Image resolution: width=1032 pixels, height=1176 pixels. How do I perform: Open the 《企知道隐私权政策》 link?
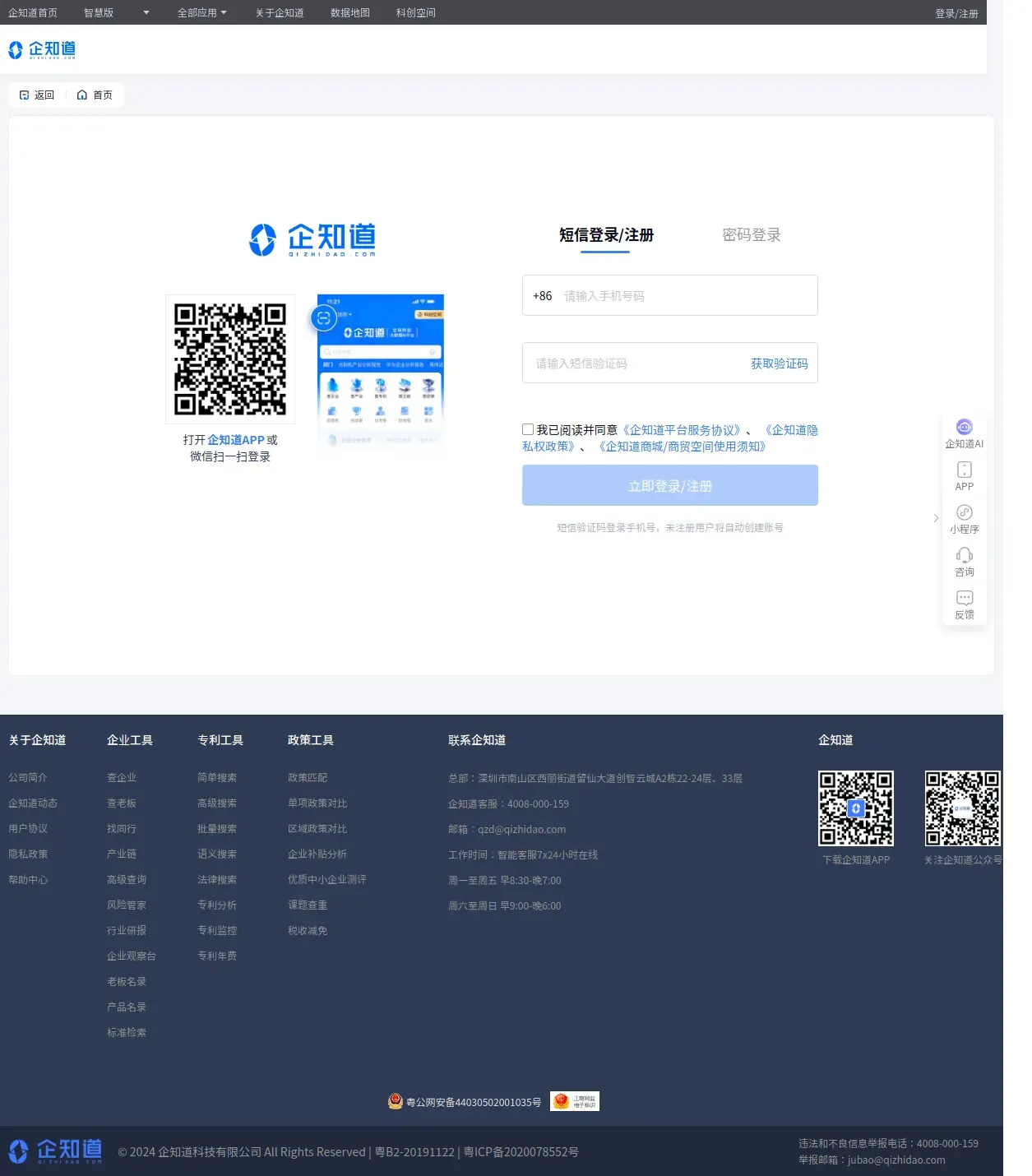670,438
